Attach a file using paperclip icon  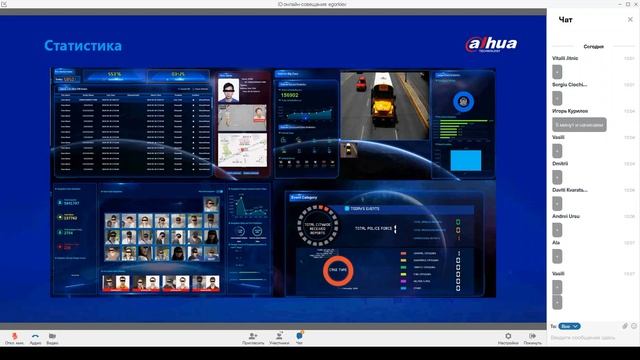click(x=625, y=326)
